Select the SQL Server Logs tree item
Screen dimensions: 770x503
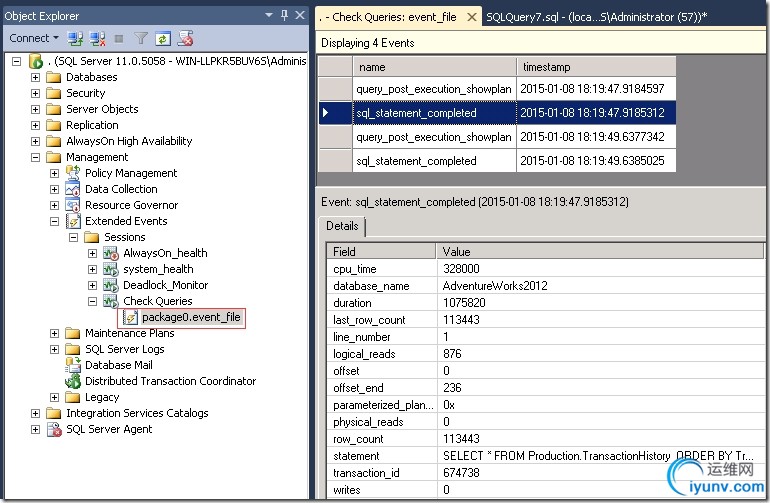[125, 349]
